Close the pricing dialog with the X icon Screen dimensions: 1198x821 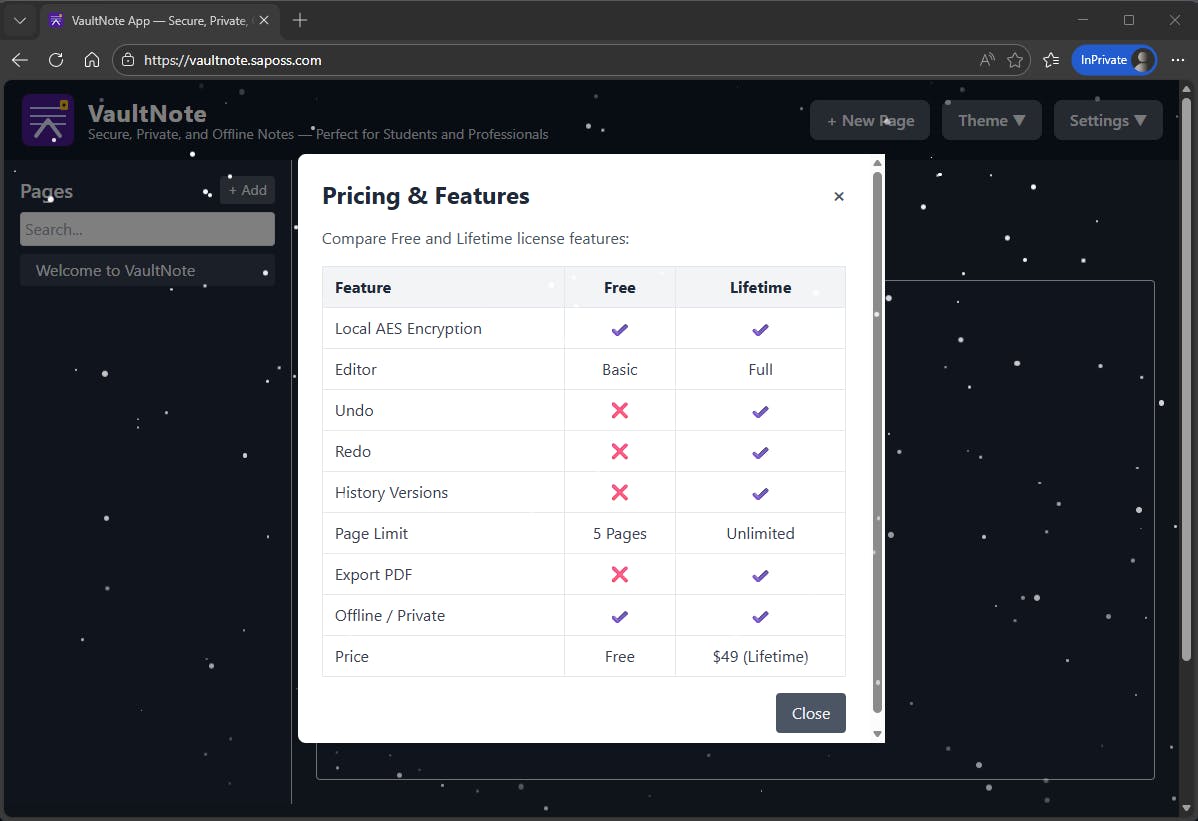pos(839,197)
